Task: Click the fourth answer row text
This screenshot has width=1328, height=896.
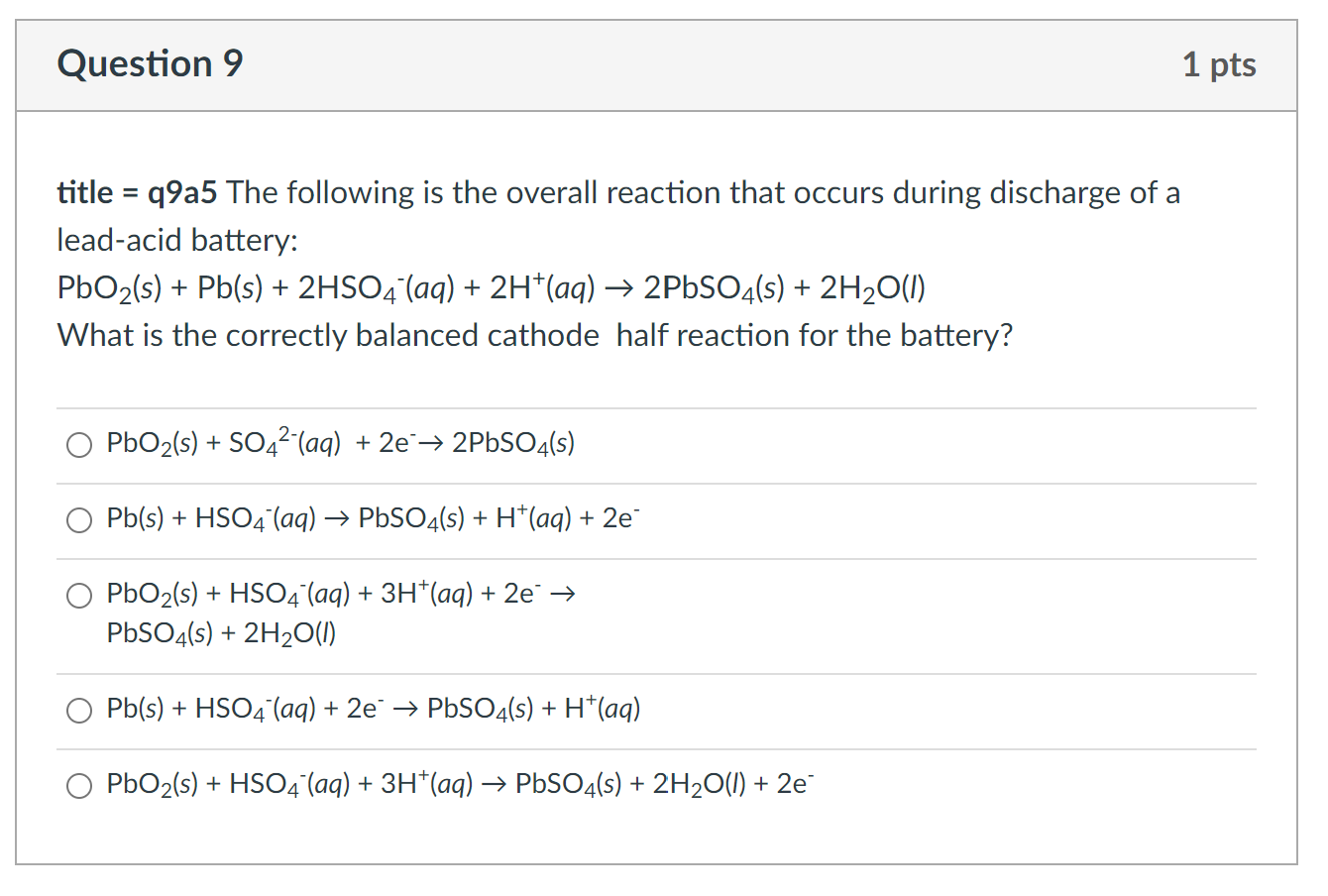Action: tap(373, 710)
